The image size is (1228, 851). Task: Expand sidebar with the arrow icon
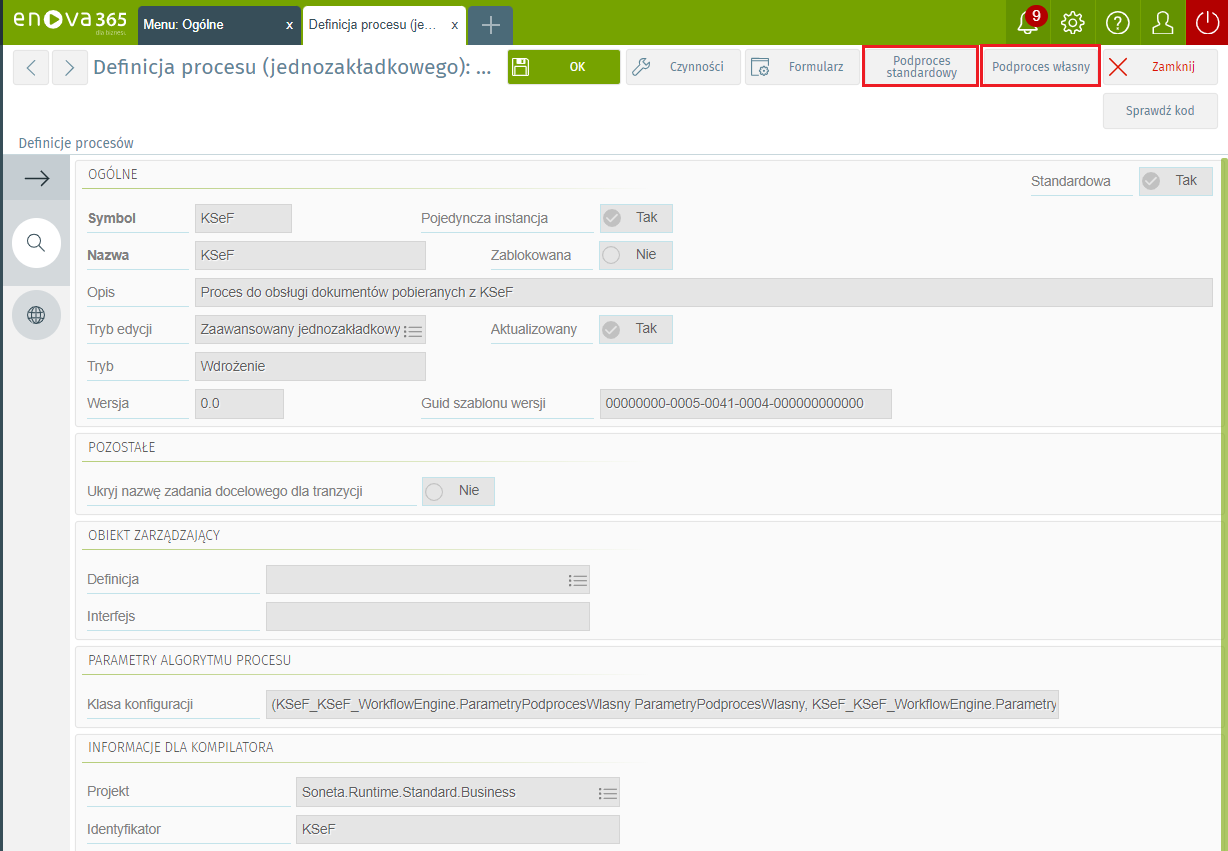[37, 179]
